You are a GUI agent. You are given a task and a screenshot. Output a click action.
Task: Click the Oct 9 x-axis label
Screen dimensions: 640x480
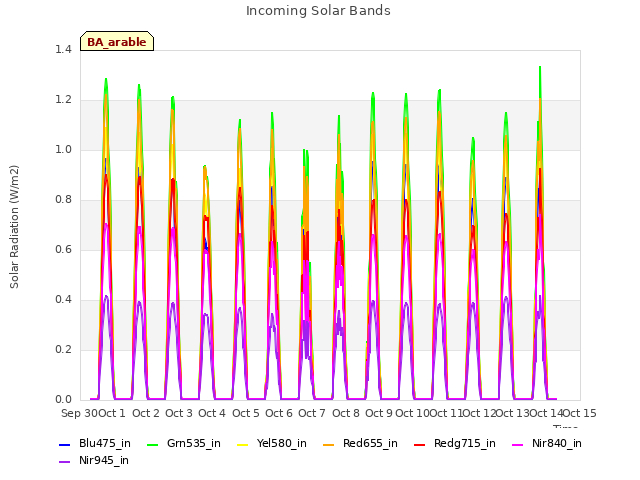(x=379, y=413)
